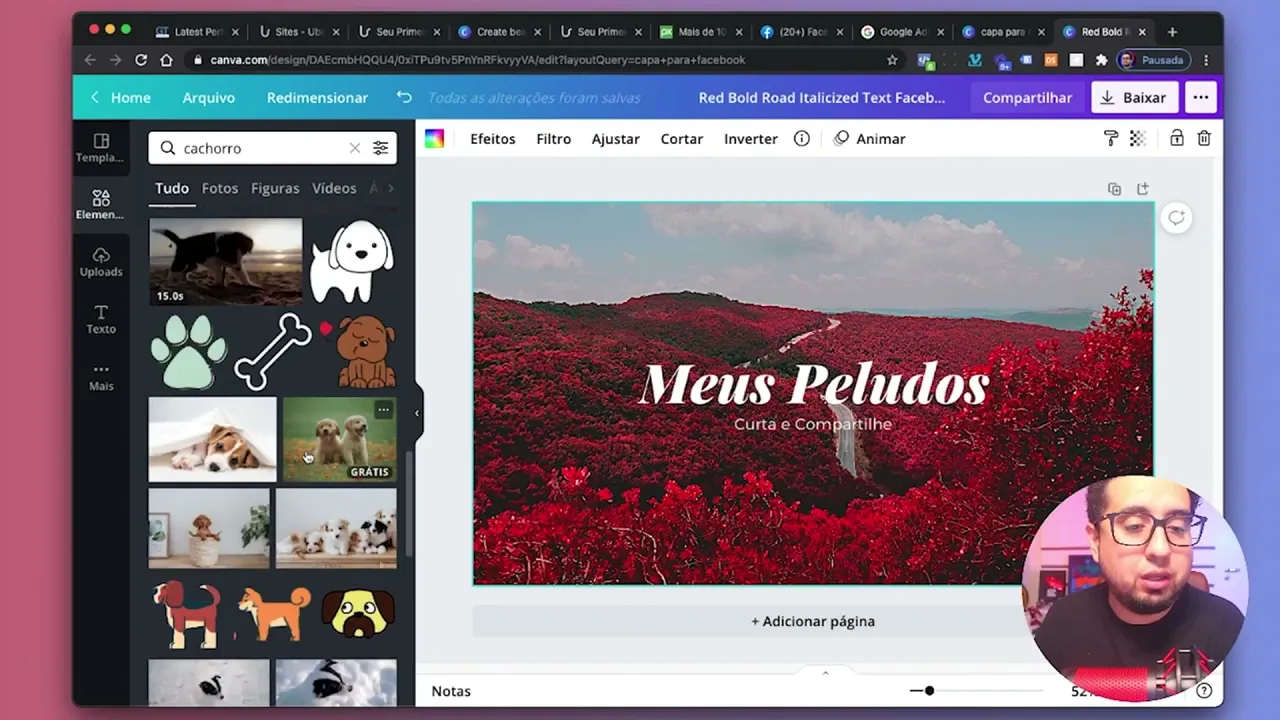Open the Arquivo menu
This screenshot has width=1280, height=720.
(x=208, y=97)
